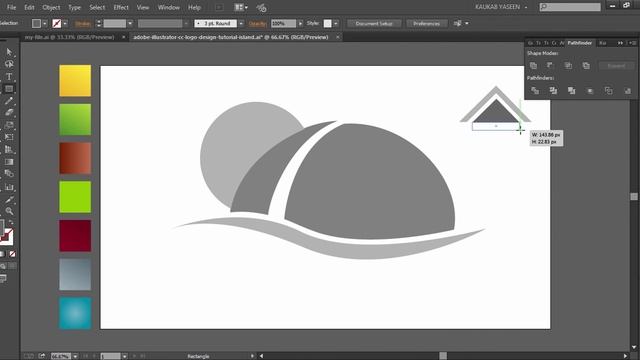Screen dimensions: 640x360
Task: Click the teal blue swatch square
Action: pyautogui.click(x=75, y=313)
